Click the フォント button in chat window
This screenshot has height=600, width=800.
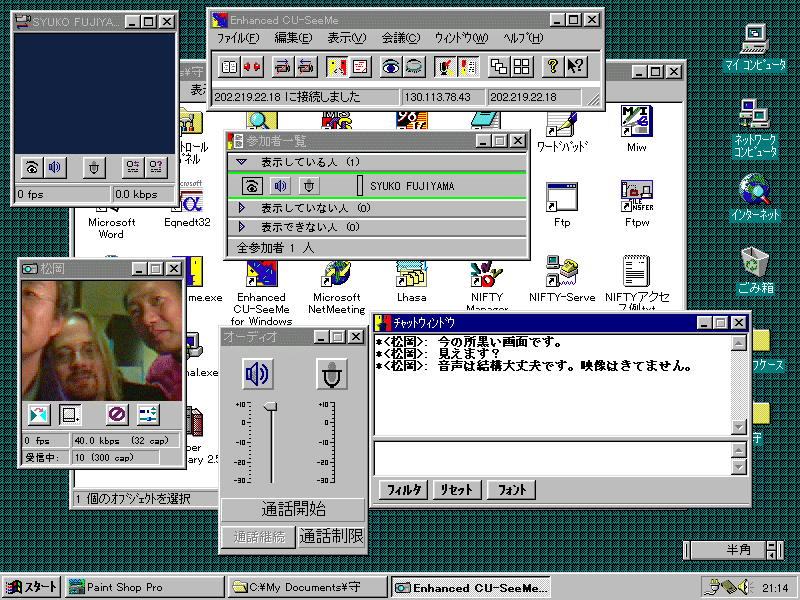point(512,490)
